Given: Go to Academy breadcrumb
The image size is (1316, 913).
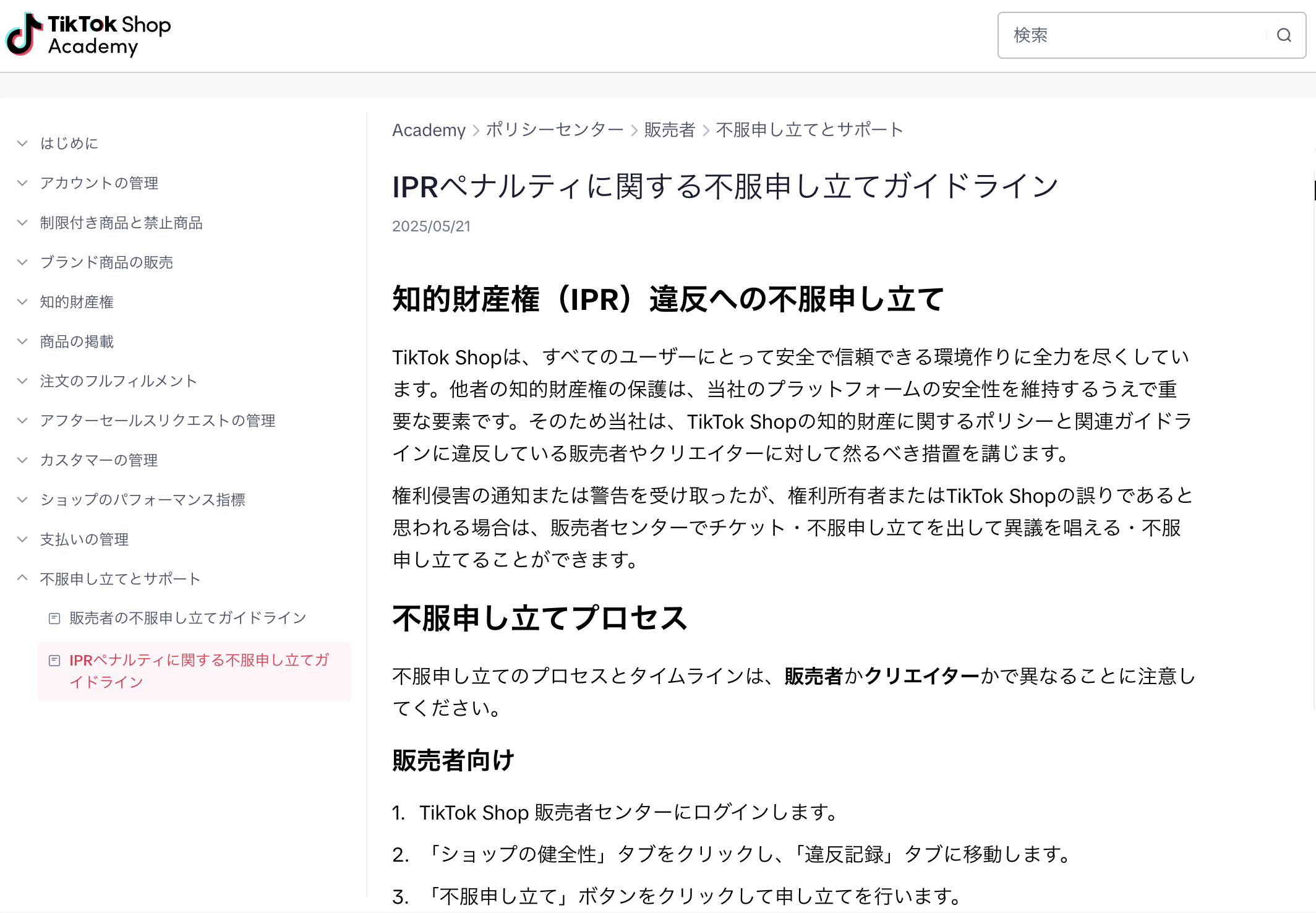Looking at the screenshot, I should [429, 130].
